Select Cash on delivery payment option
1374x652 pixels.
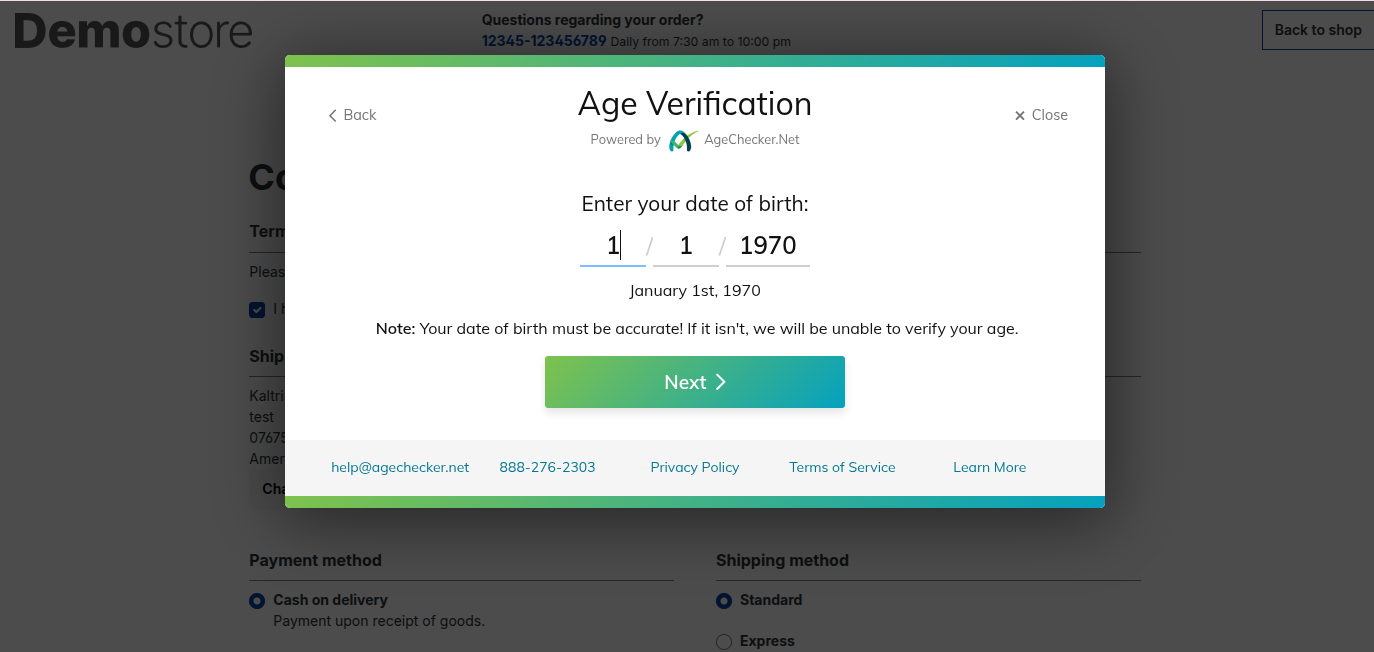pos(257,601)
